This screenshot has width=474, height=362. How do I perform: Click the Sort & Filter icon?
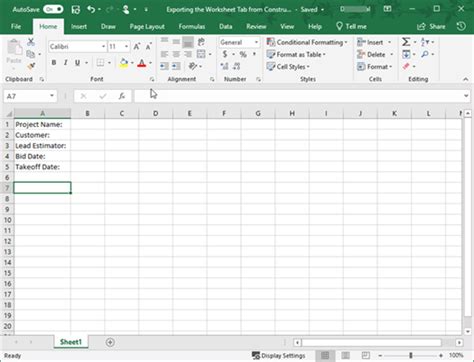point(425,42)
